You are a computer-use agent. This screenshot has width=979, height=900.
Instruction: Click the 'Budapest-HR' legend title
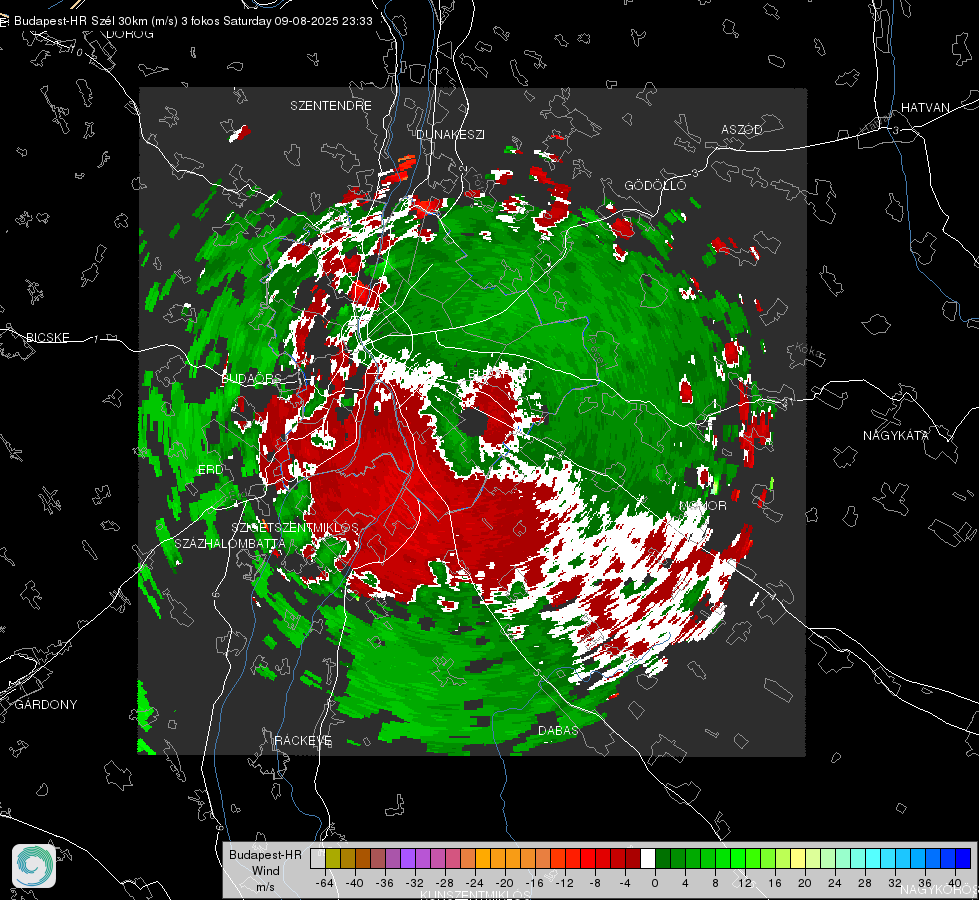pos(265,854)
